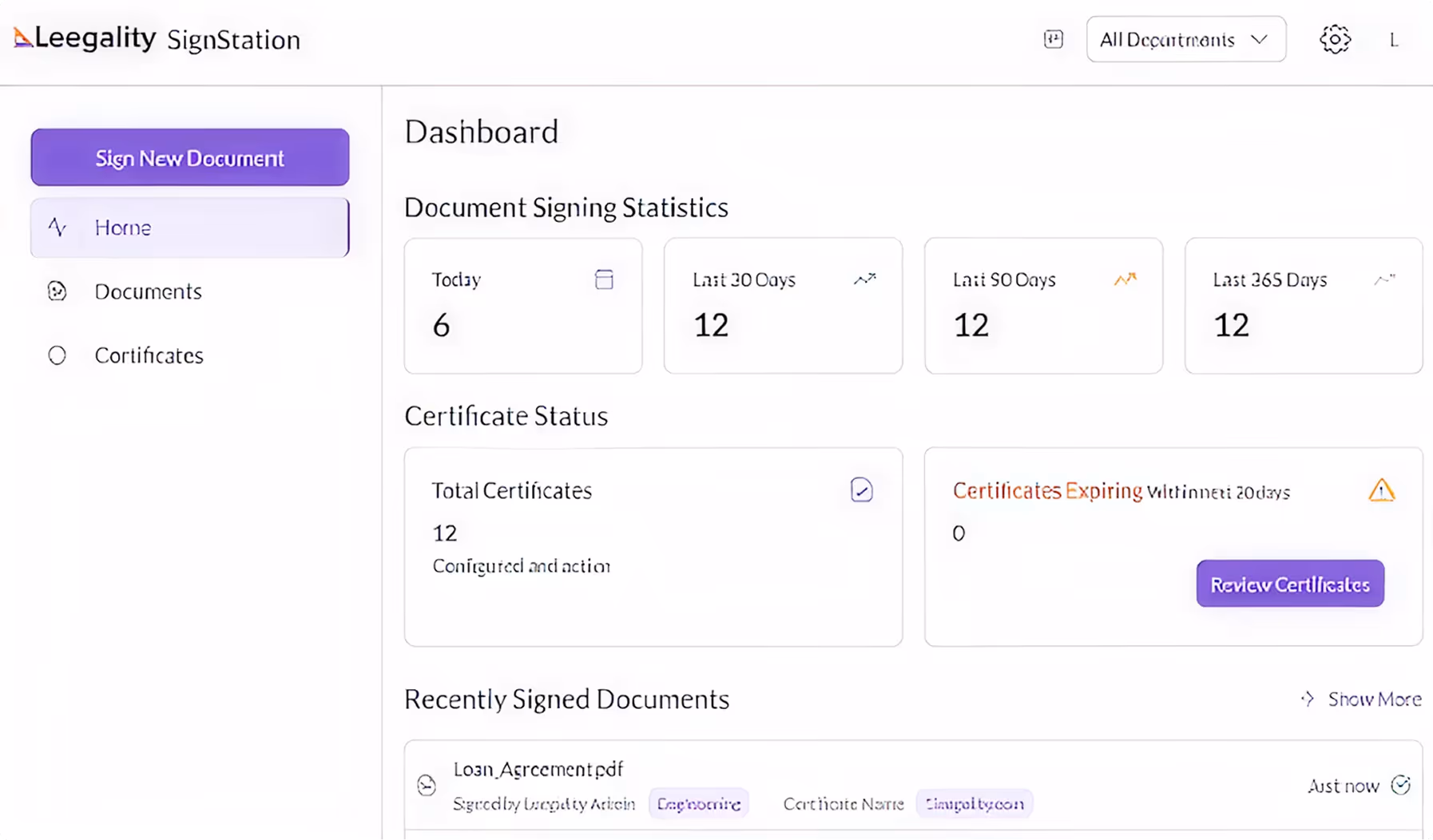
Task: Click the document icon beside Loan_Agreement.pdf
Action: point(427,785)
